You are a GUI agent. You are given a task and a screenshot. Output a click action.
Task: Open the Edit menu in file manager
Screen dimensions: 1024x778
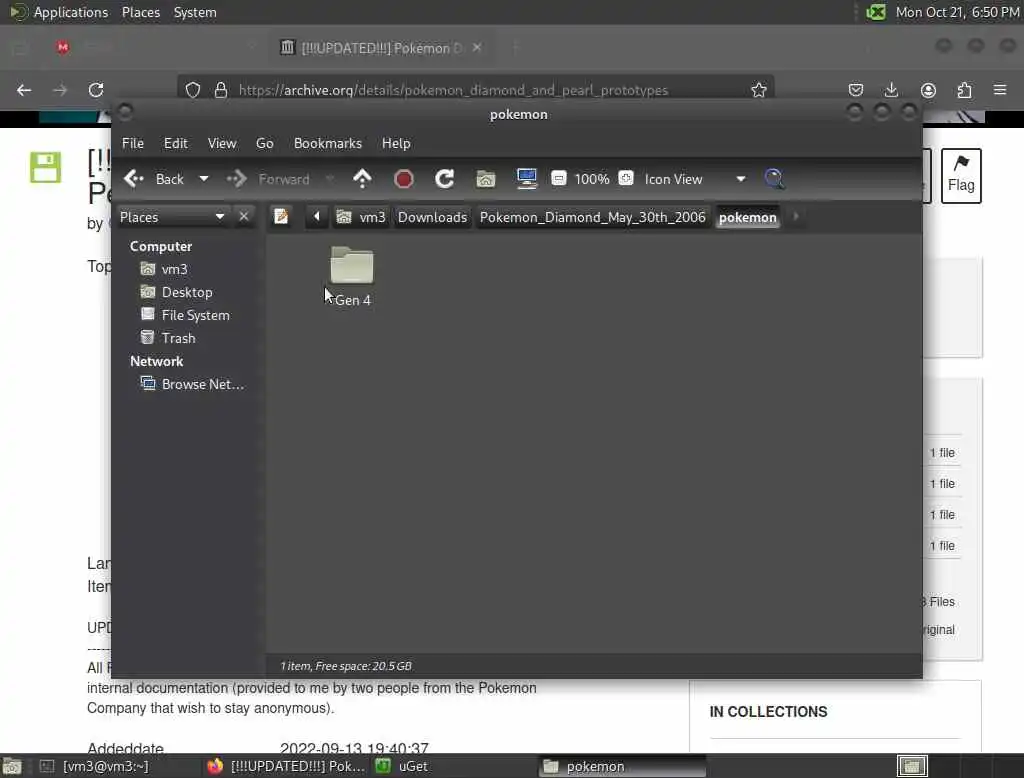[175, 143]
